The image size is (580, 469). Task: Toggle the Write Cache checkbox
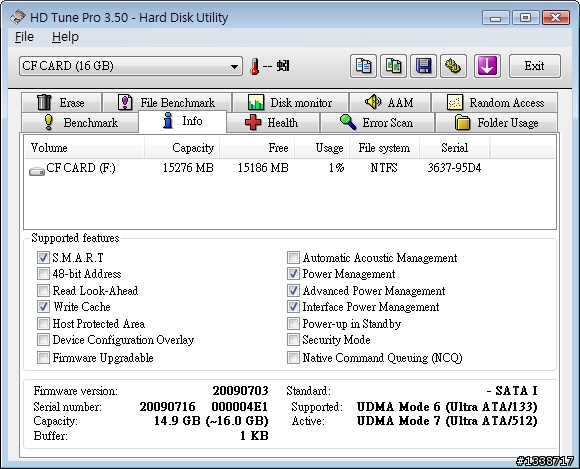[43, 307]
